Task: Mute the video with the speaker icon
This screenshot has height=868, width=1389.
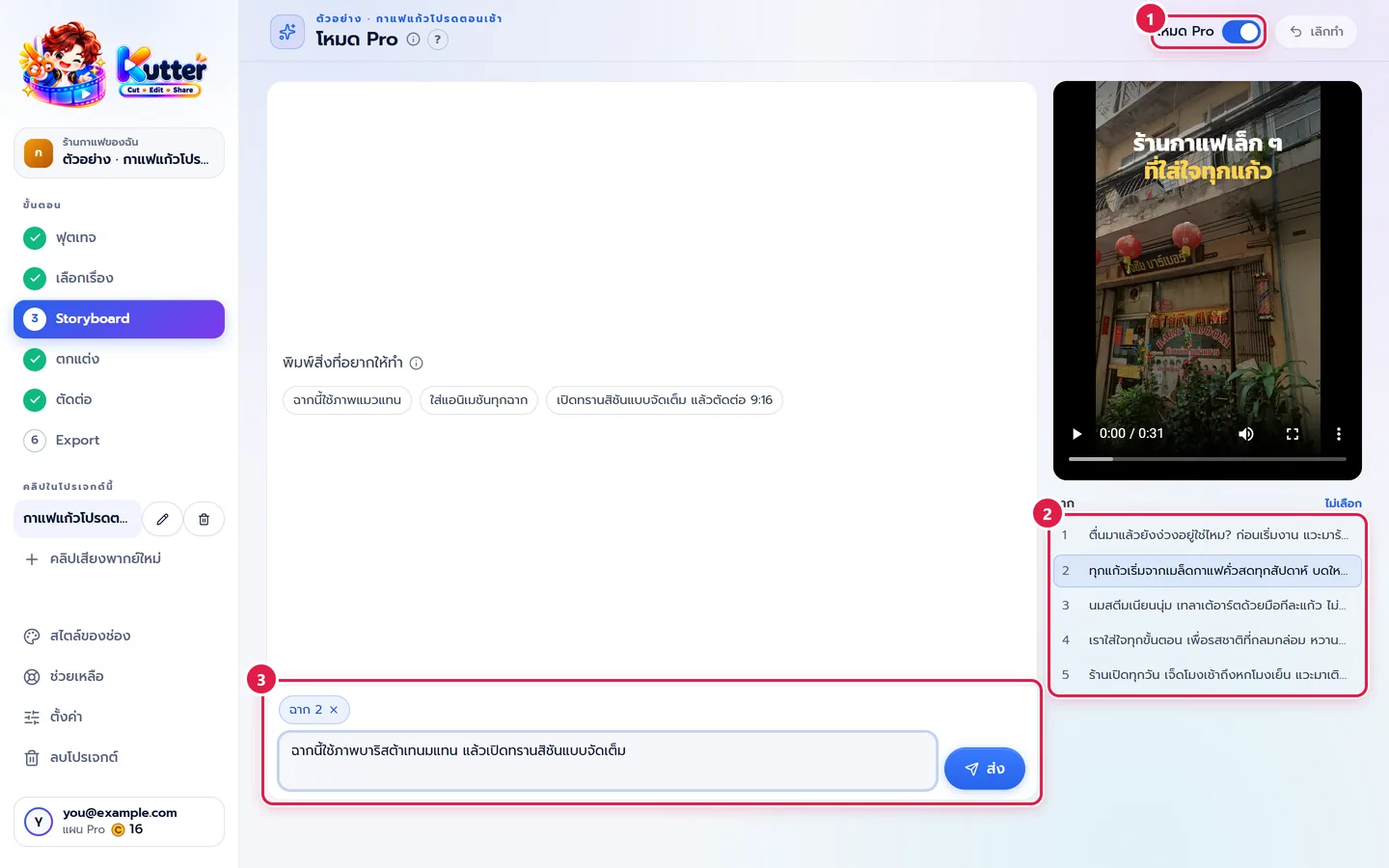Action: tap(1246, 434)
